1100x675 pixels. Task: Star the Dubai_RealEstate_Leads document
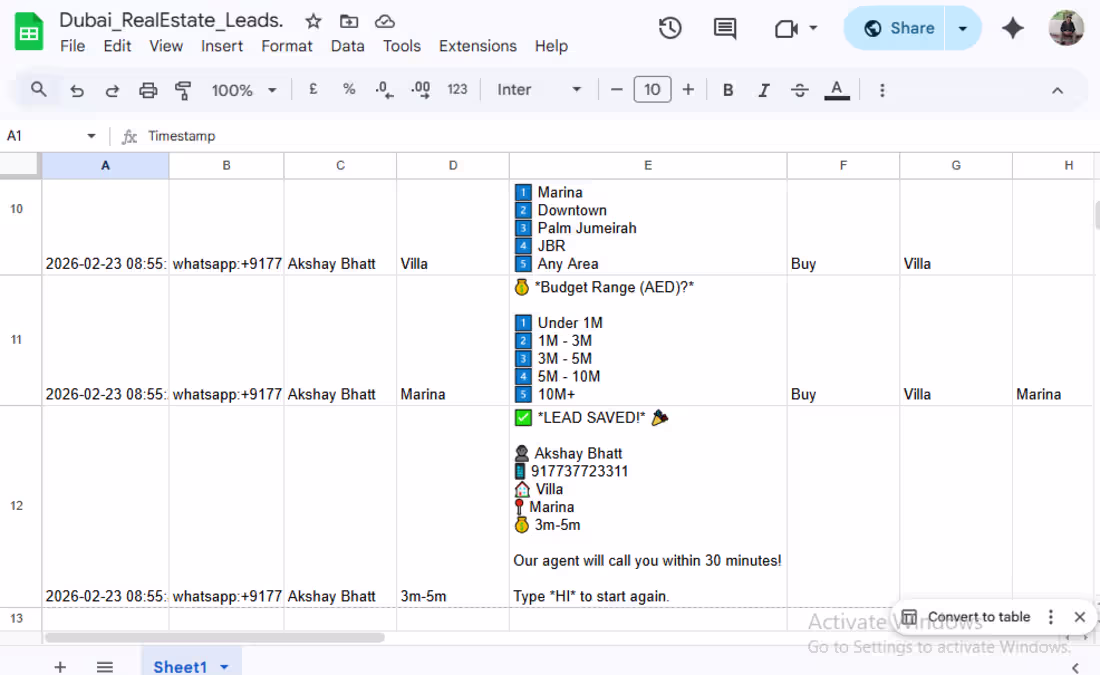313,21
